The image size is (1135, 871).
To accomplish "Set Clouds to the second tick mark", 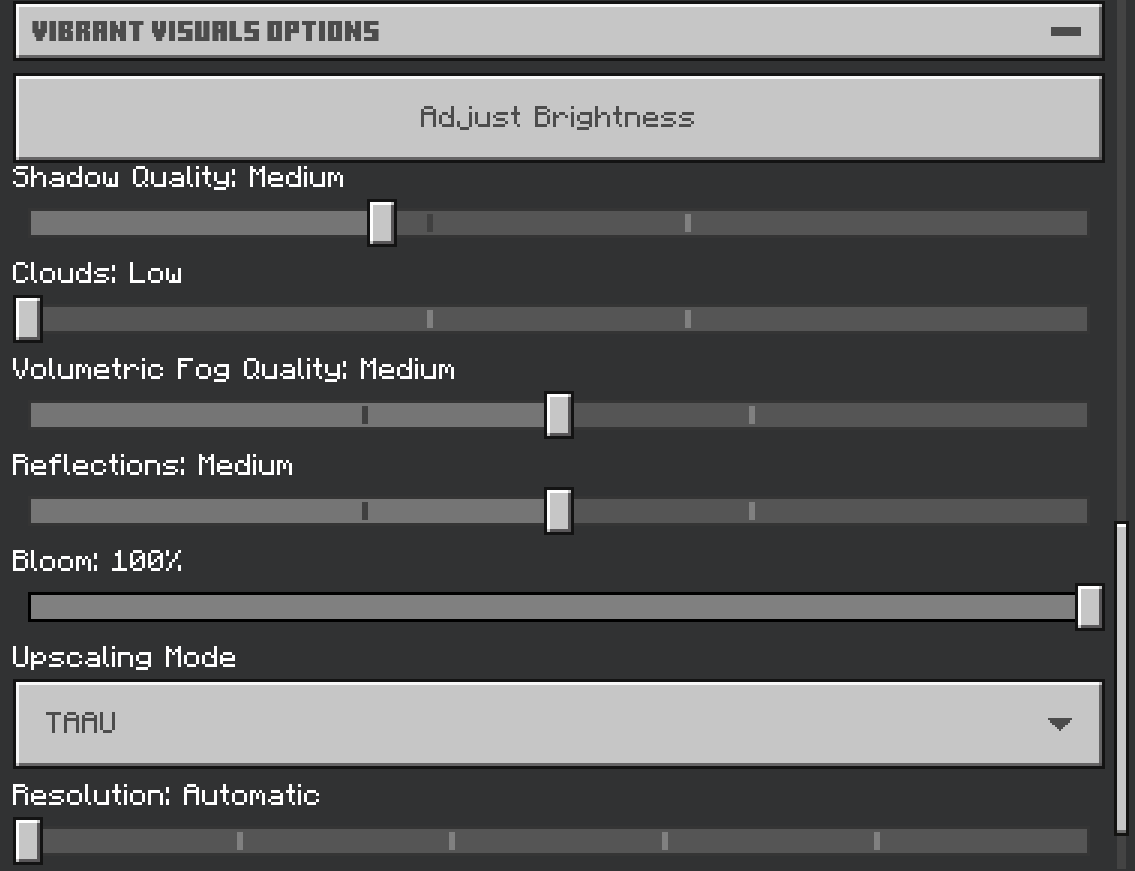I will tap(688, 319).
